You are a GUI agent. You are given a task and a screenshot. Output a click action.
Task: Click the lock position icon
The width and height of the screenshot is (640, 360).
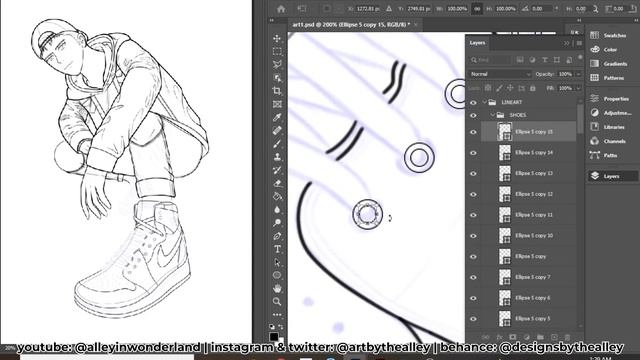pos(510,88)
